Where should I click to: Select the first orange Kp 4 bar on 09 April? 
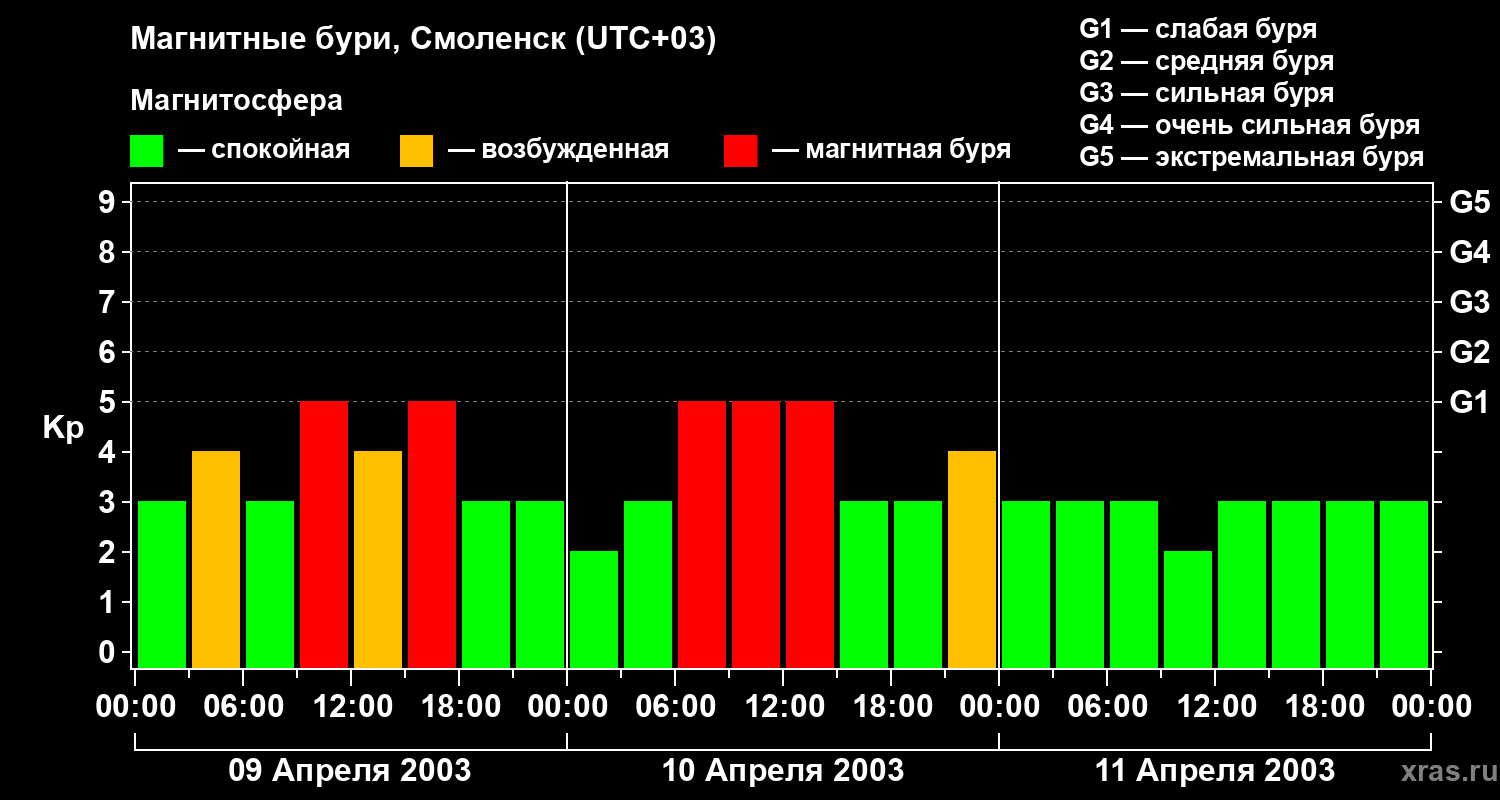point(216,560)
